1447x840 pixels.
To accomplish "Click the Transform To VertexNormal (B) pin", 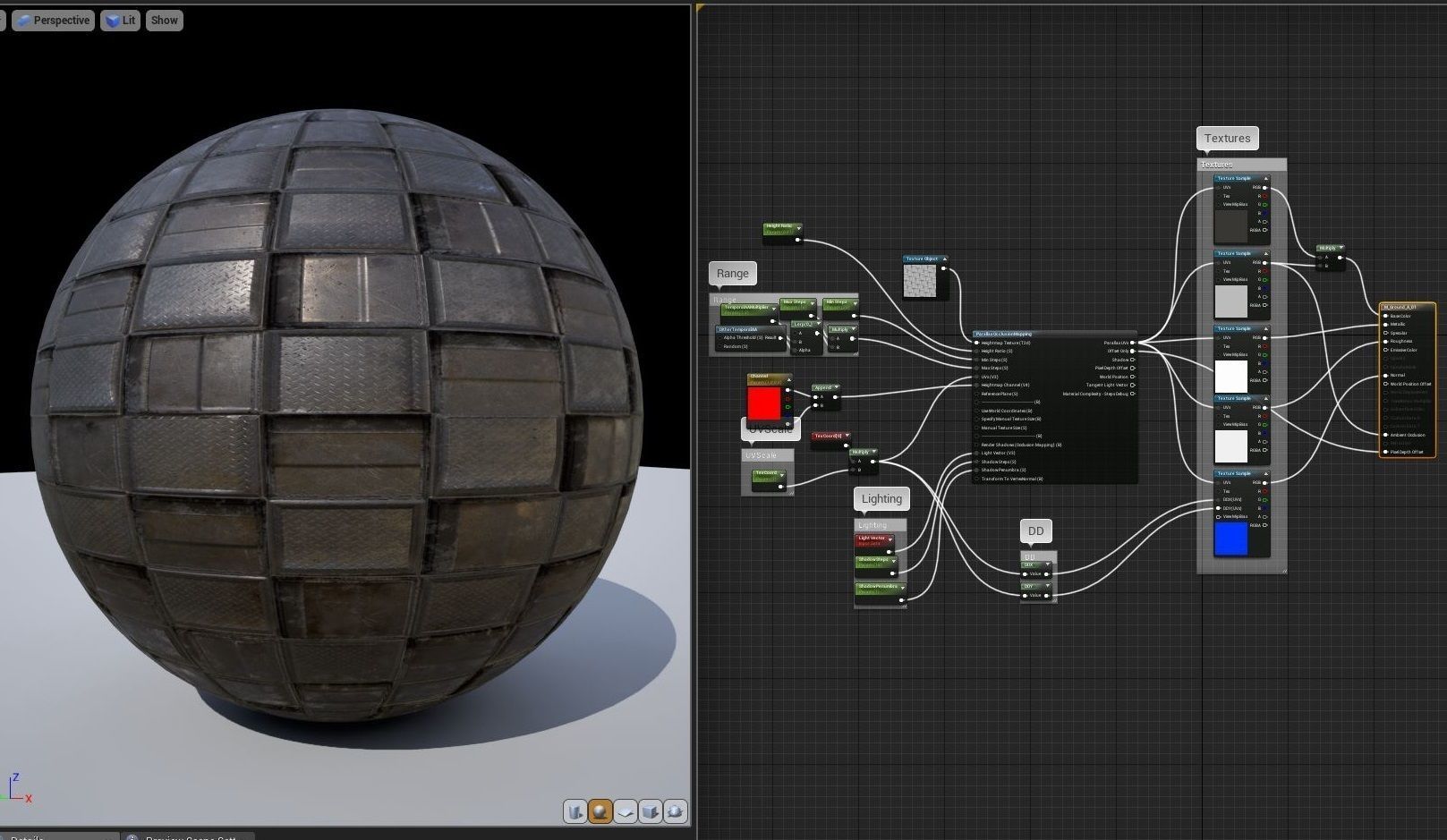I will point(976,479).
